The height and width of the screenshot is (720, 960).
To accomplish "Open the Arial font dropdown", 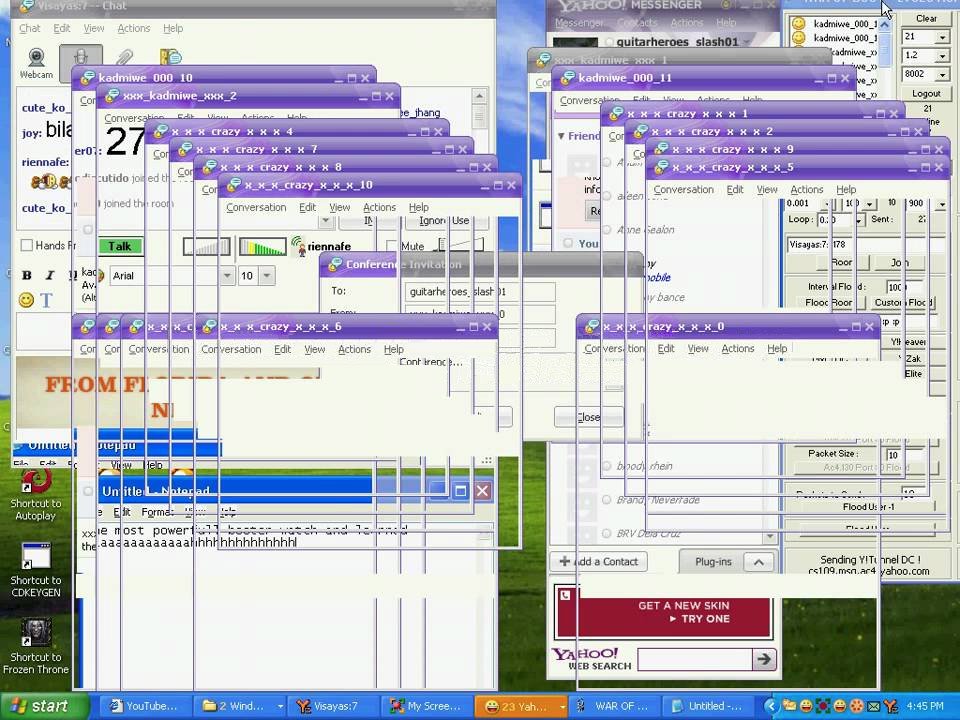I will point(227,276).
